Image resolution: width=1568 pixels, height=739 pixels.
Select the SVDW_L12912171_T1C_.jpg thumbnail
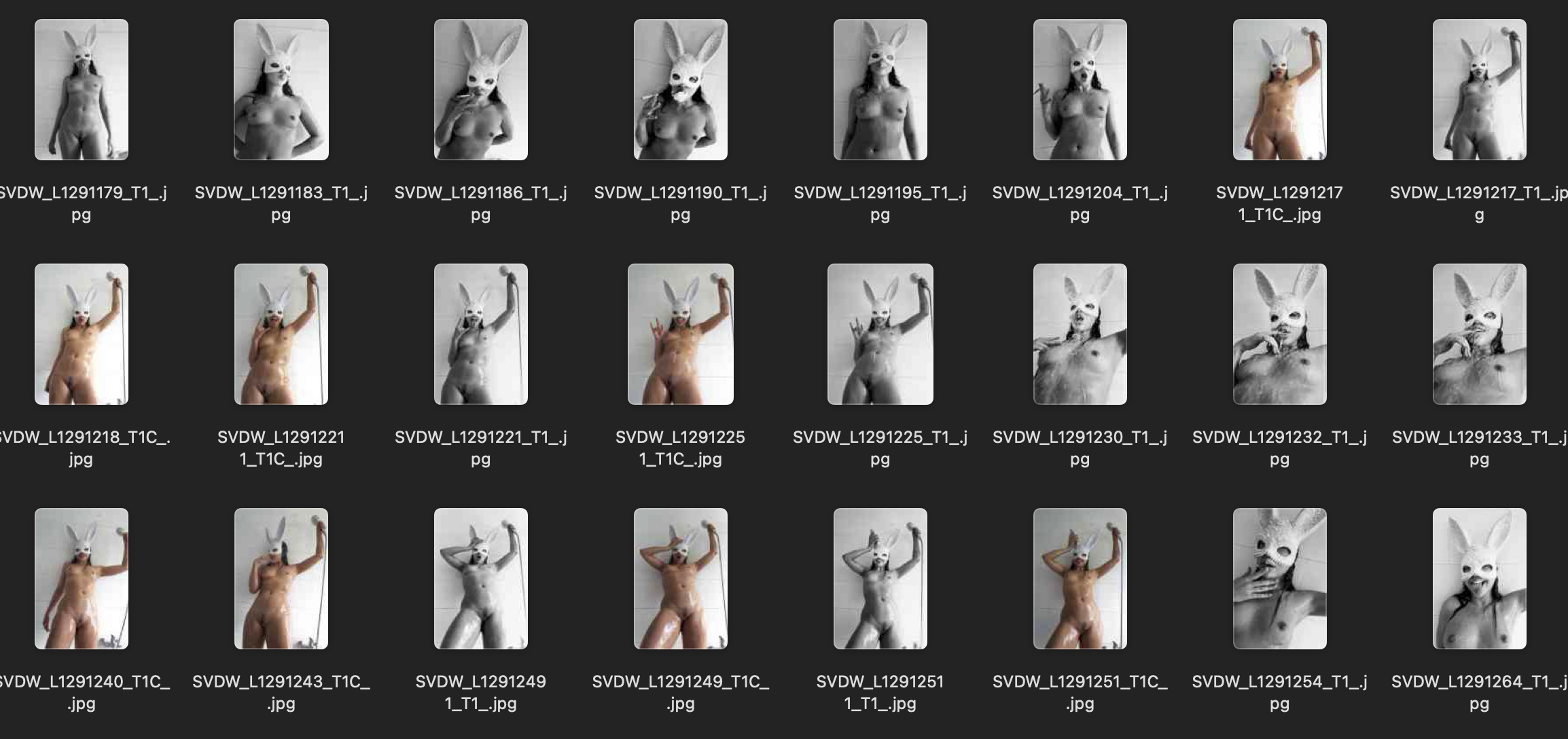(x=1280, y=90)
